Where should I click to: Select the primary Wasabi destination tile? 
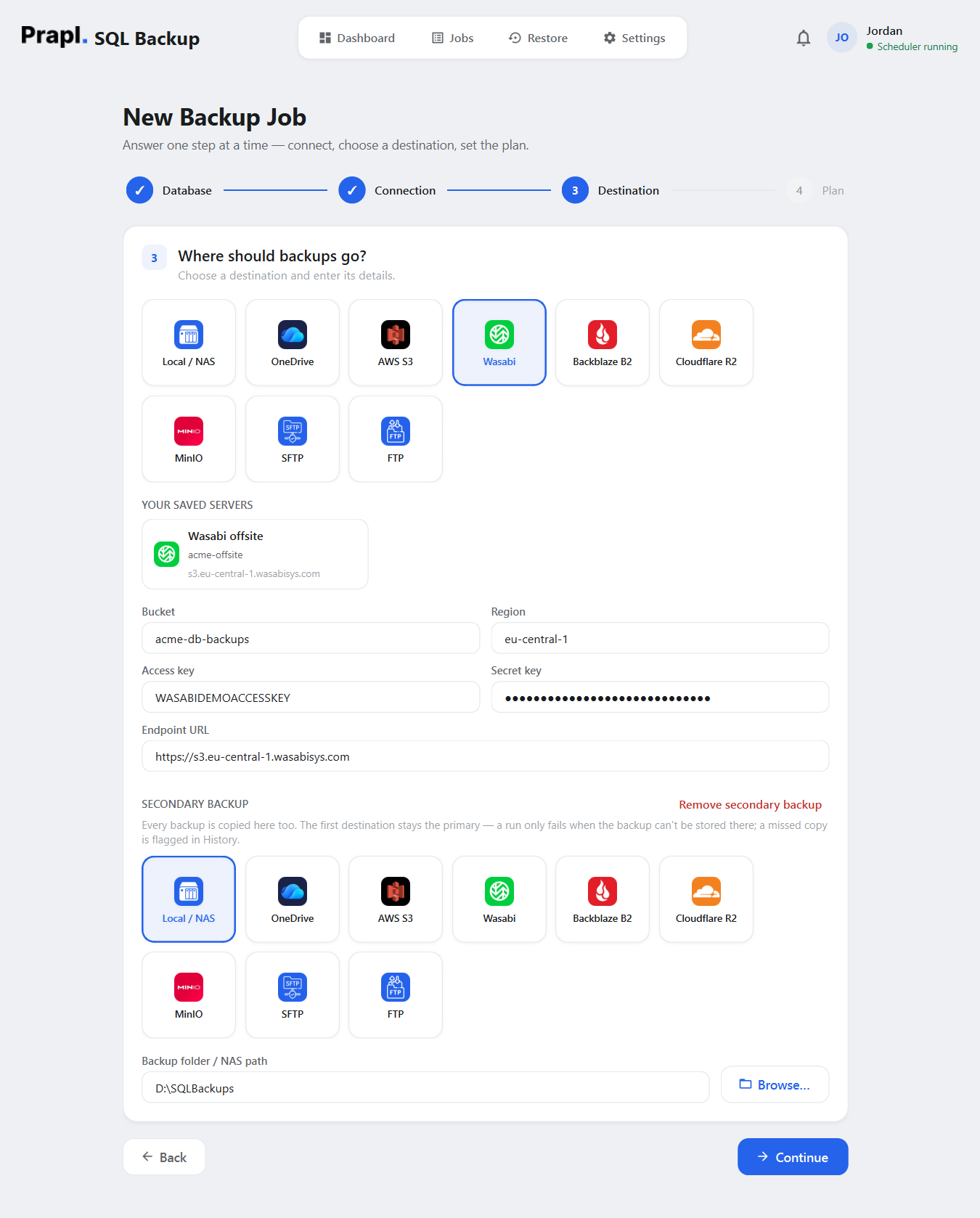(x=499, y=343)
